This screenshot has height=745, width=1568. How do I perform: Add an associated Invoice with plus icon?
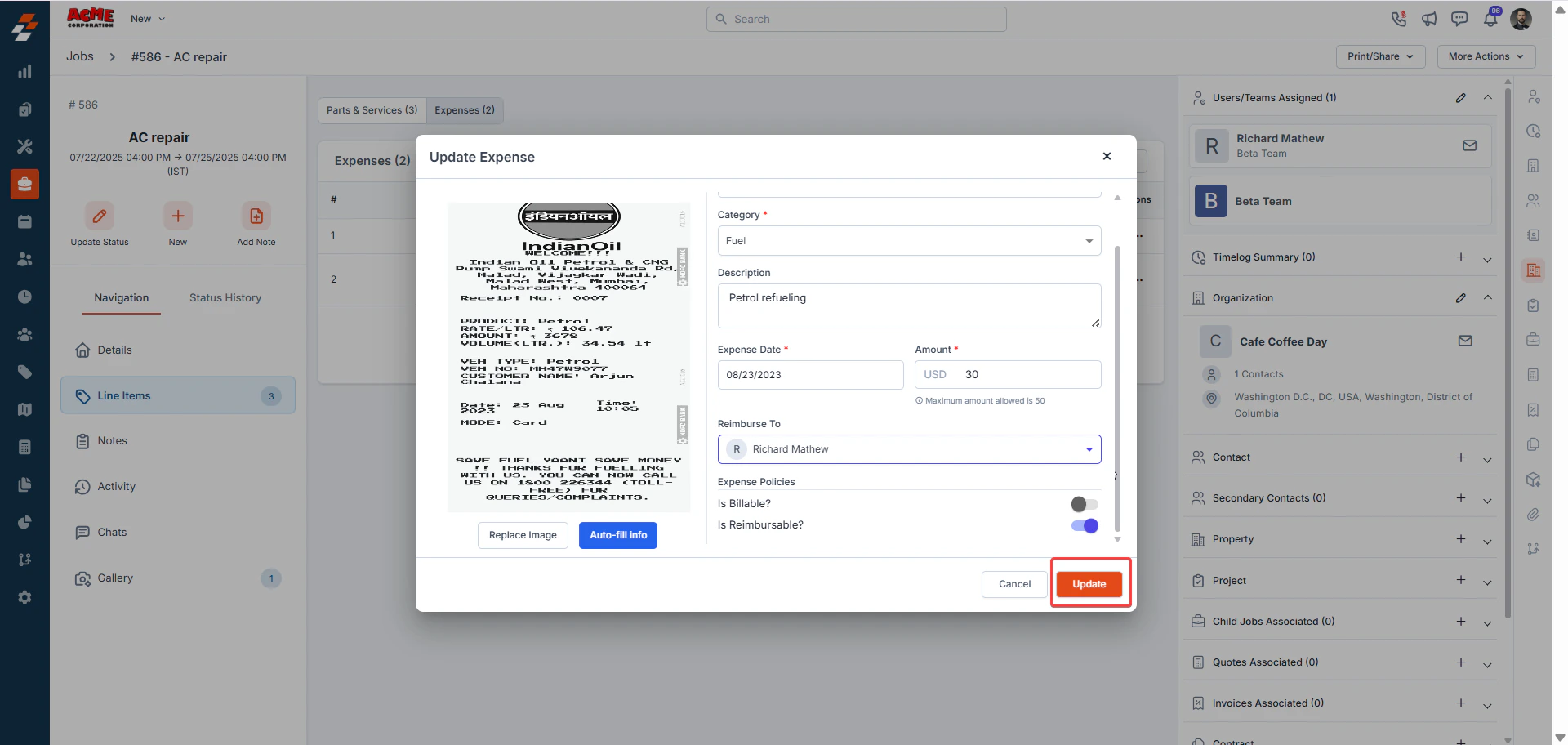point(1460,703)
